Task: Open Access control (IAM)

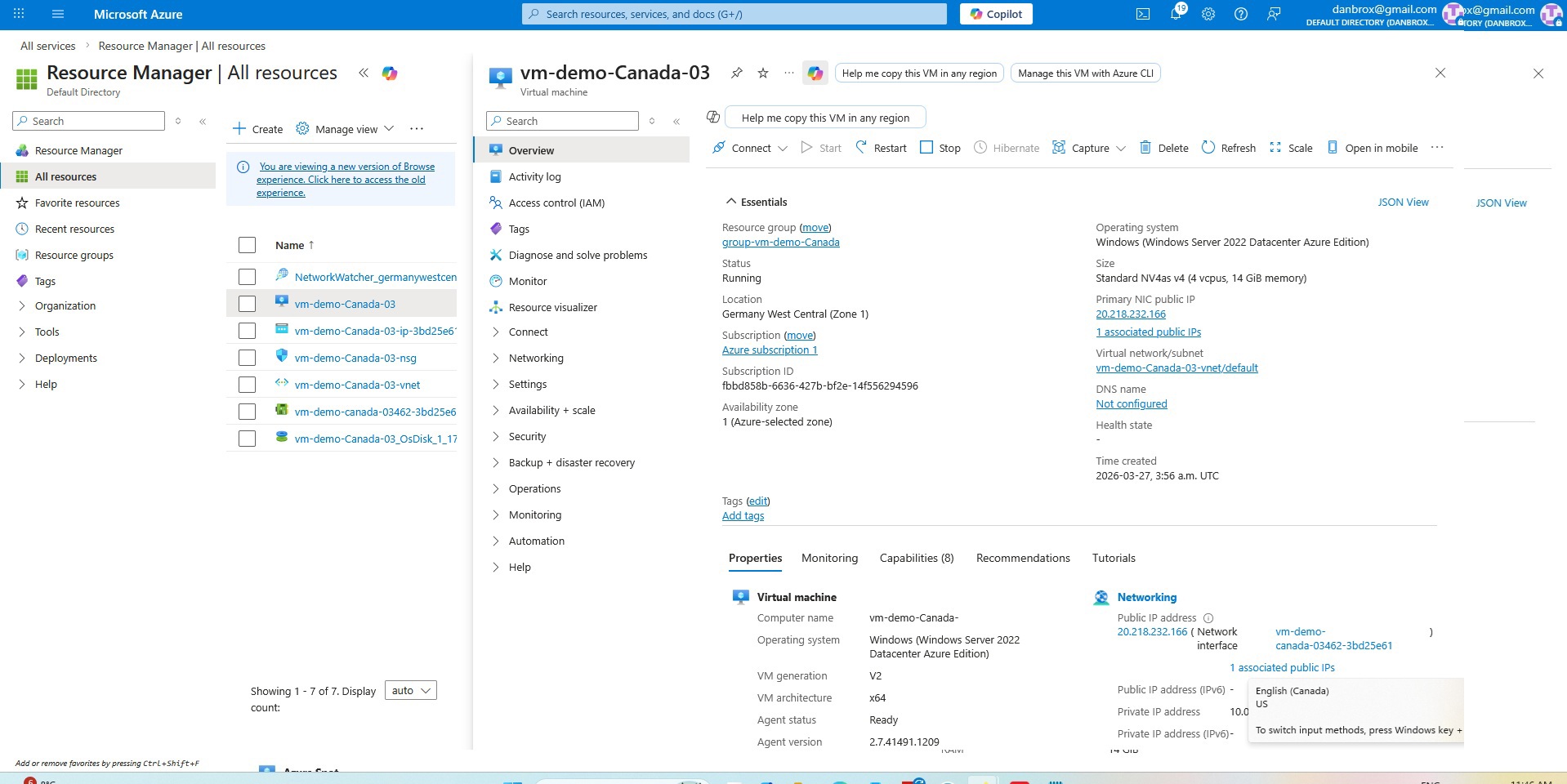Action: coord(556,203)
